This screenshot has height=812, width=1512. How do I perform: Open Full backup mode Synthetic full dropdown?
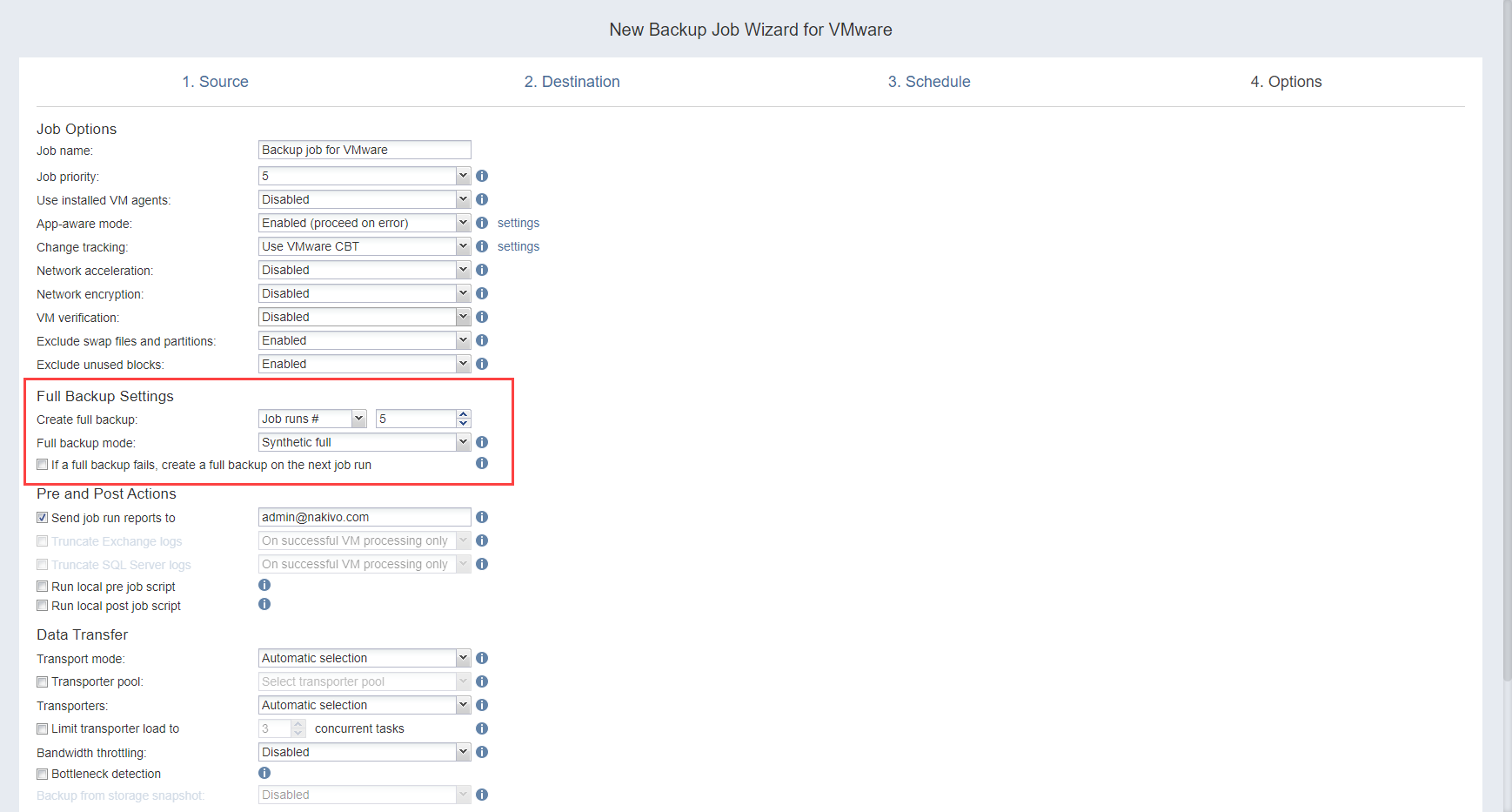tap(365, 442)
